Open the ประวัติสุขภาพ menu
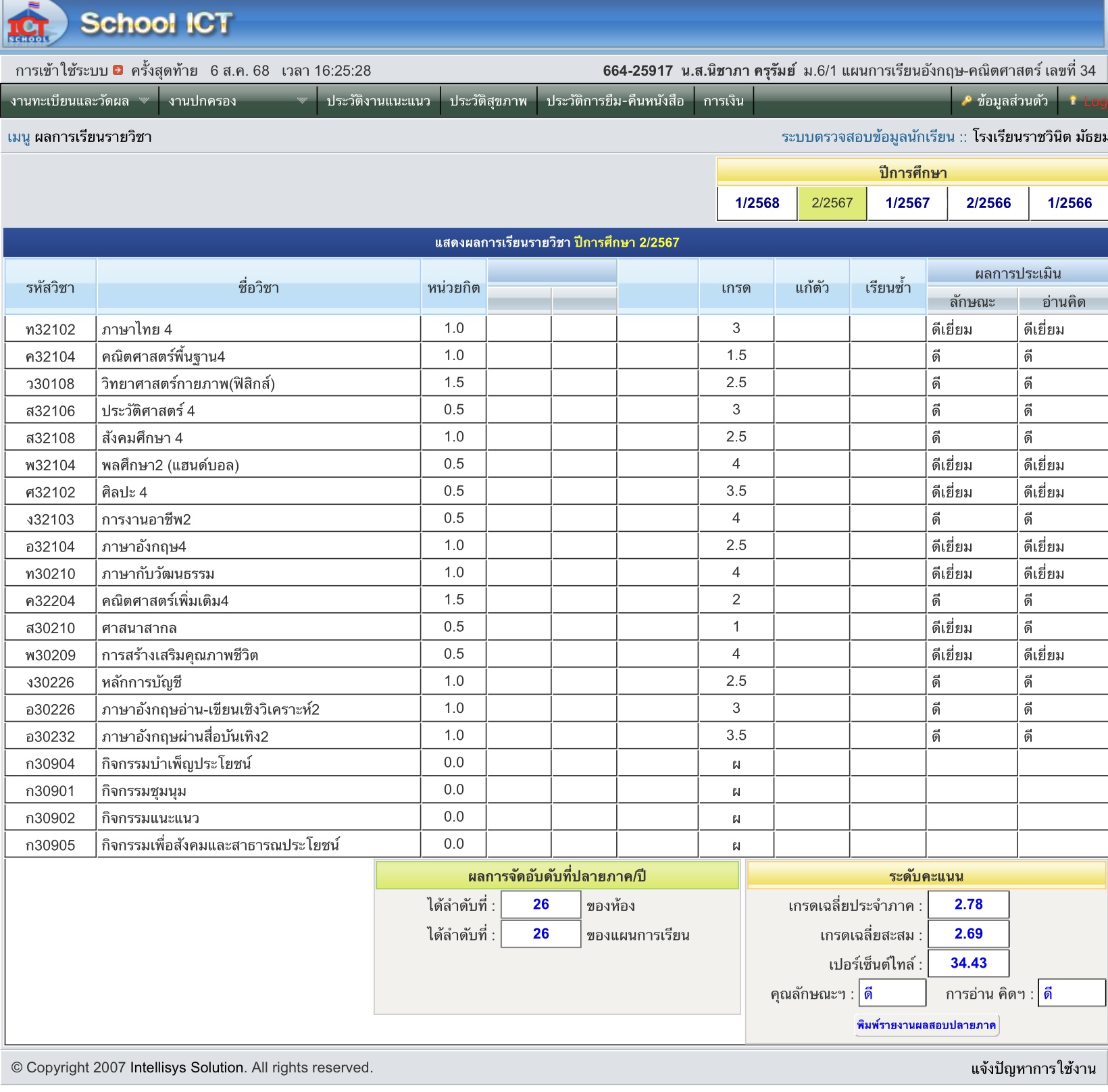The width and height of the screenshot is (1108, 1092). point(488,101)
